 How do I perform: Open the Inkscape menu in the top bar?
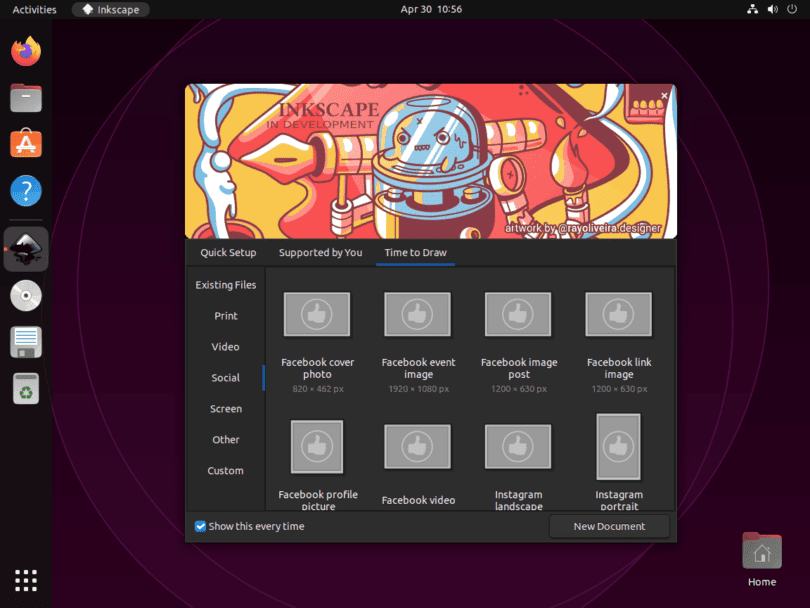coord(110,9)
